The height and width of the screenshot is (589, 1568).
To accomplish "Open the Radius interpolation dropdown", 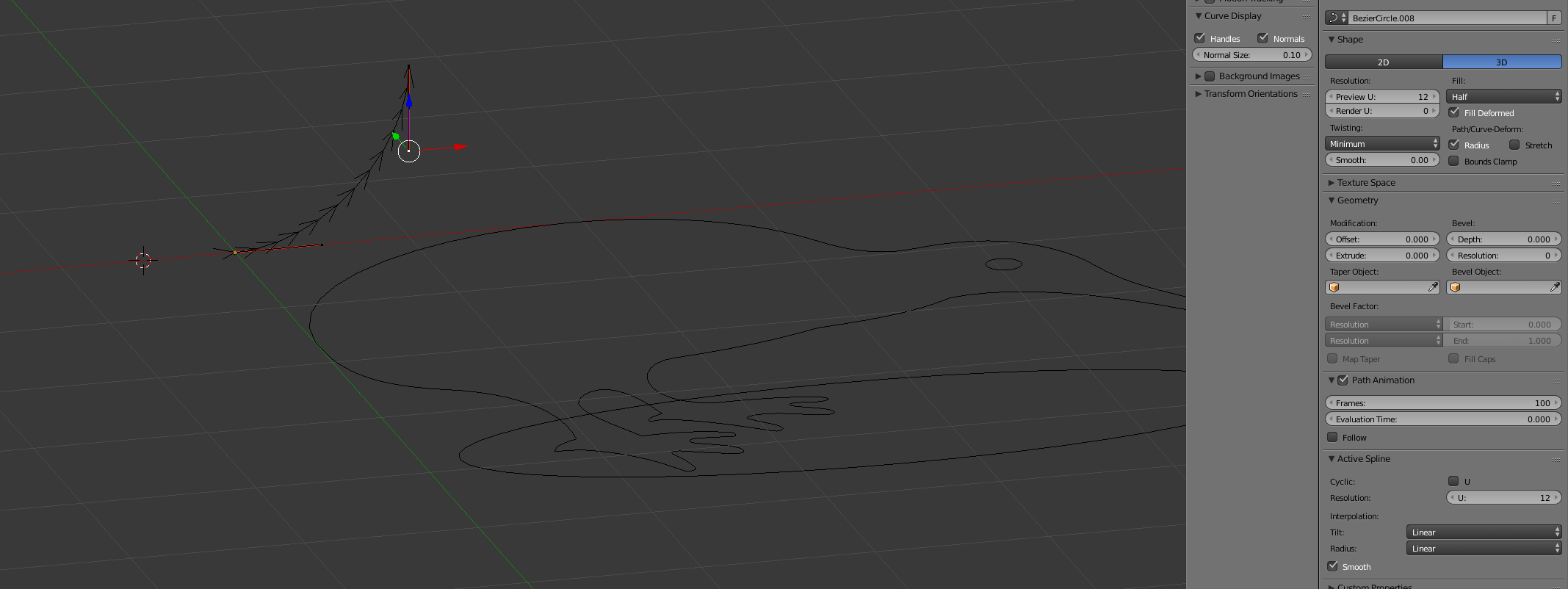I will coord(1484,549).
